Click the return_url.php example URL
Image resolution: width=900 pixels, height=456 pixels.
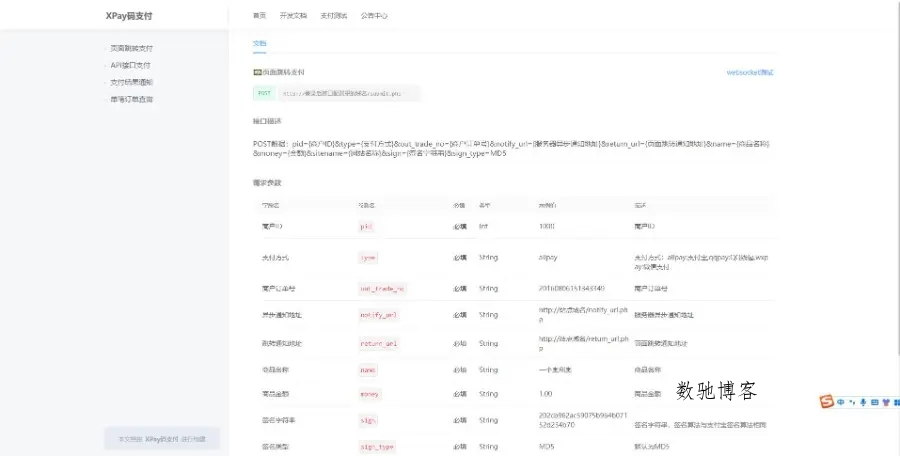[x=583, y=343]
